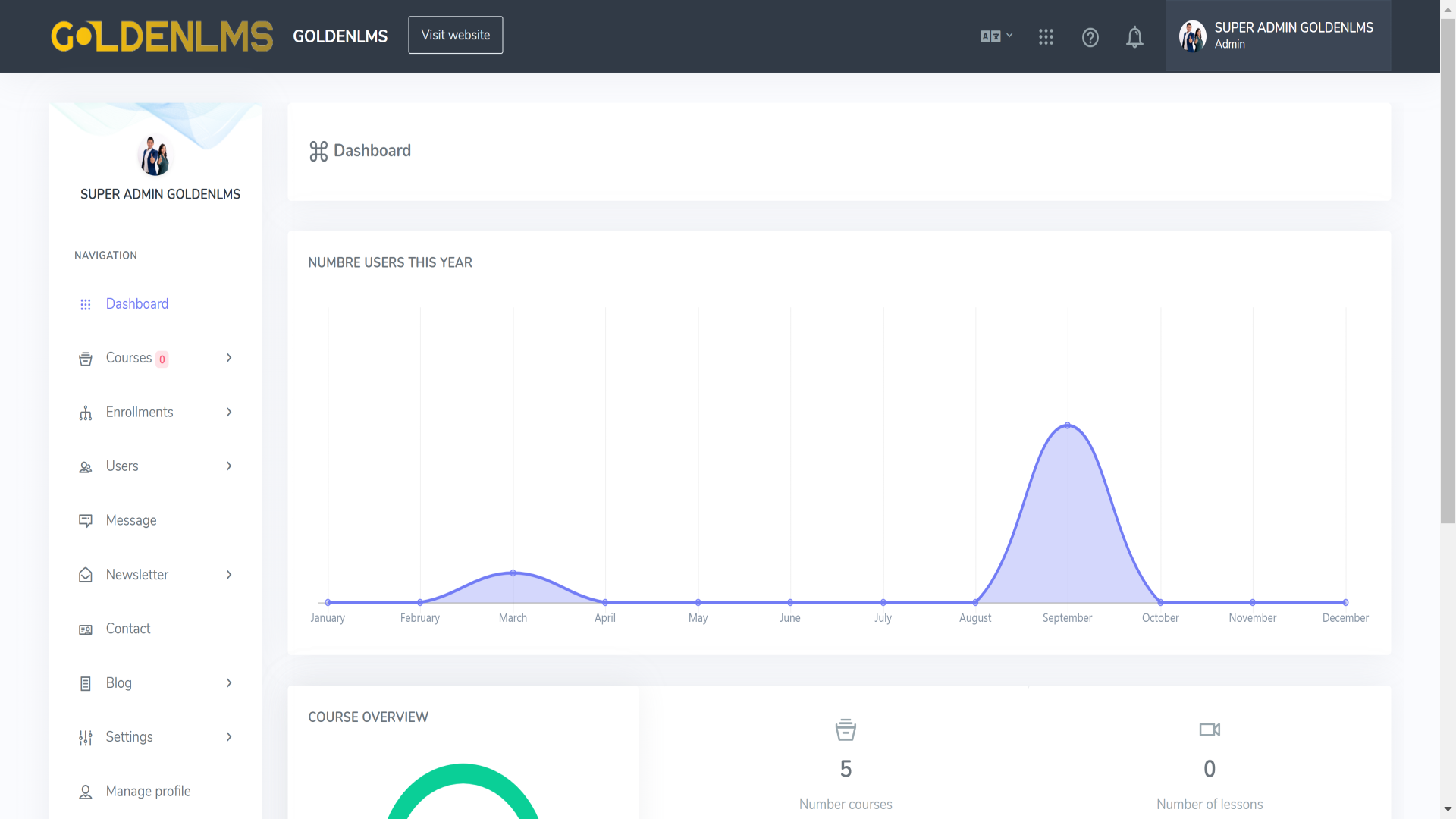Expand the Newsletter submenu chevron

pos(229,575)
